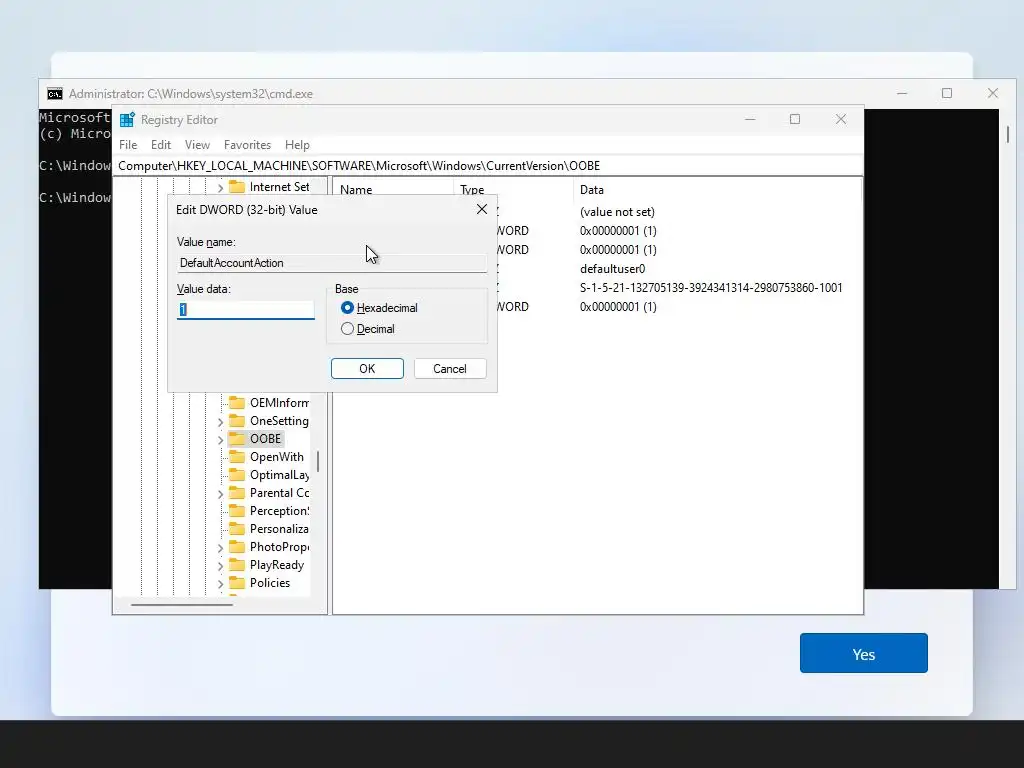Close the cmd.exe window
Image resolution: width=1024 pixels, height=768 pixels.
tap(993, 93)
